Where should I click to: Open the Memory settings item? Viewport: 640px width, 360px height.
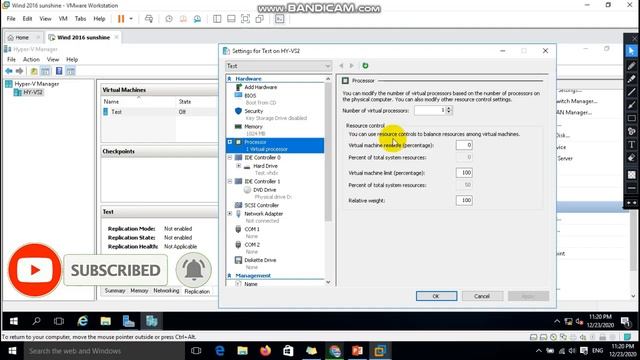(253, 127)
